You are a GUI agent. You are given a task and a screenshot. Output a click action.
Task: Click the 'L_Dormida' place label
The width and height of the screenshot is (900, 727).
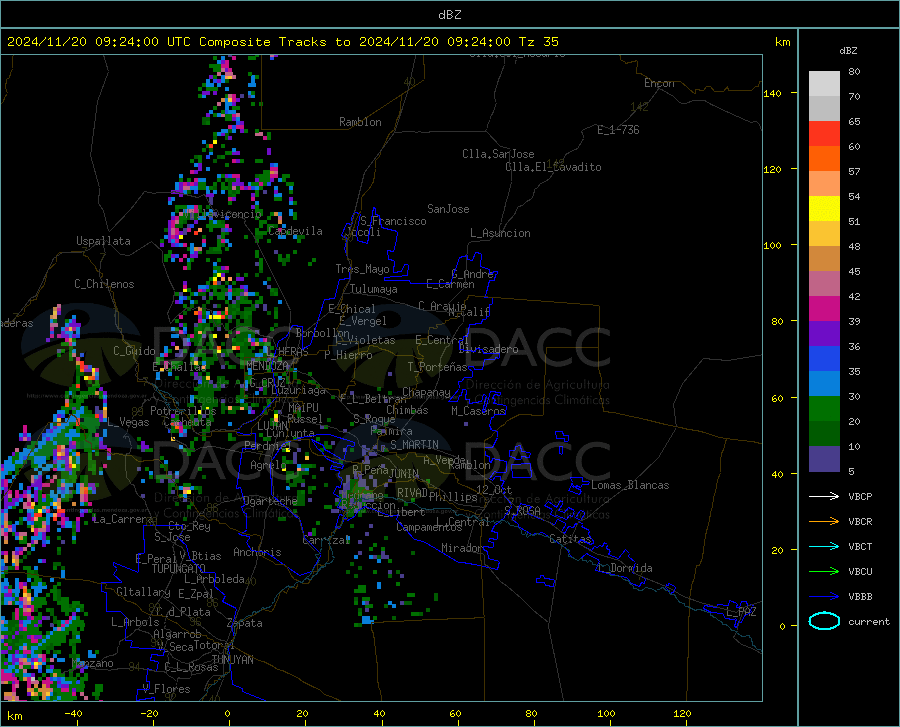coord(625,568)
